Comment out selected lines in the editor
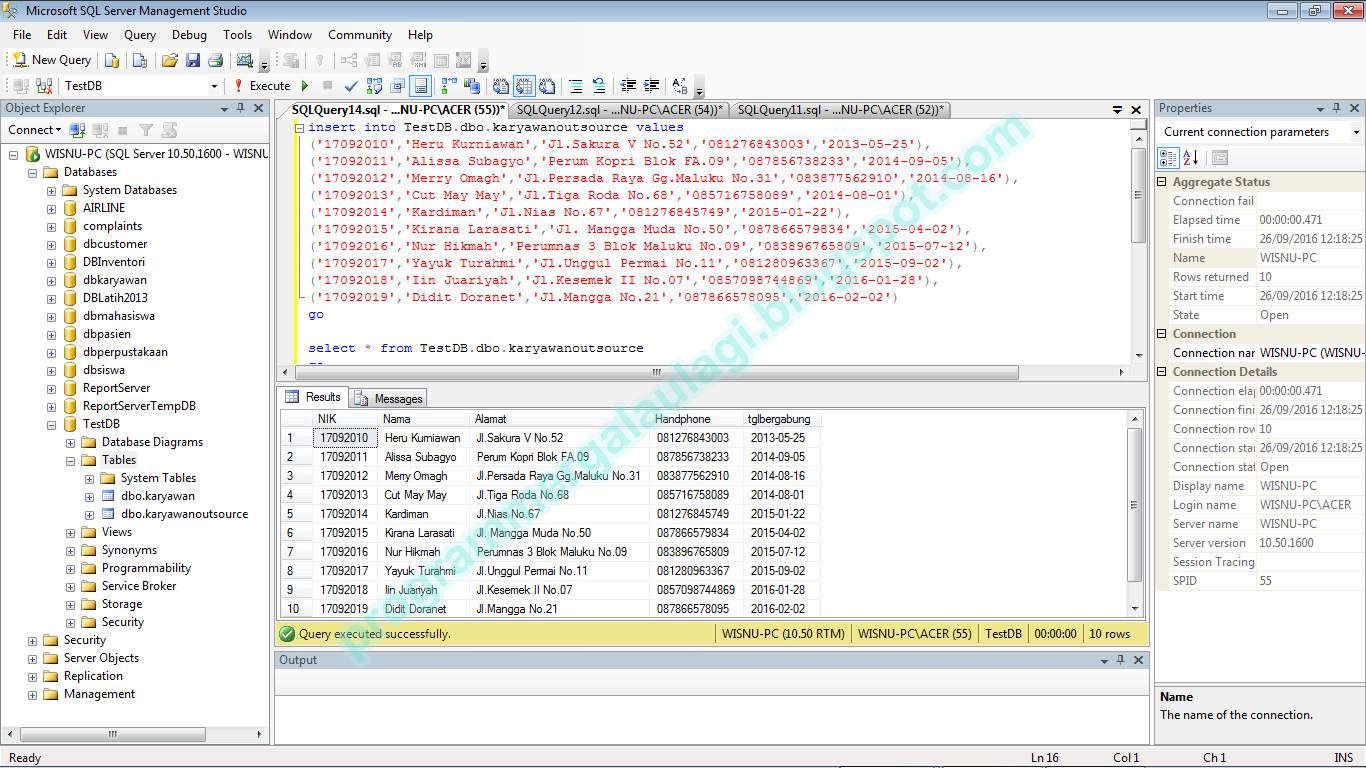 [x=576, y=86]
